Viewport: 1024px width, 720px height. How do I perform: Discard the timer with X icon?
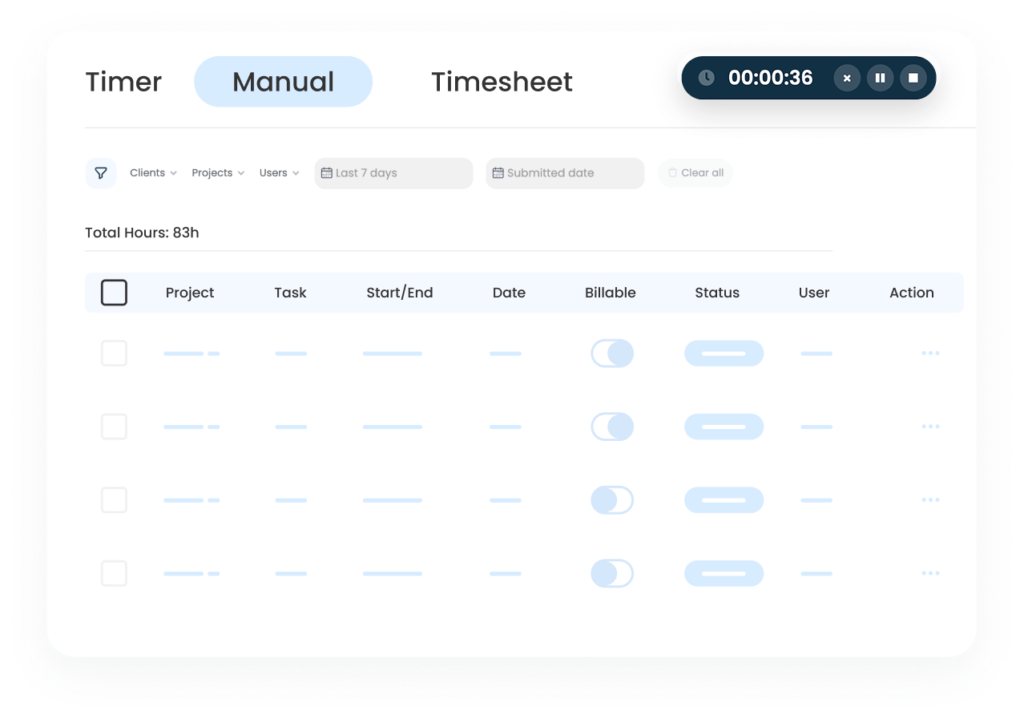(847, 78)
